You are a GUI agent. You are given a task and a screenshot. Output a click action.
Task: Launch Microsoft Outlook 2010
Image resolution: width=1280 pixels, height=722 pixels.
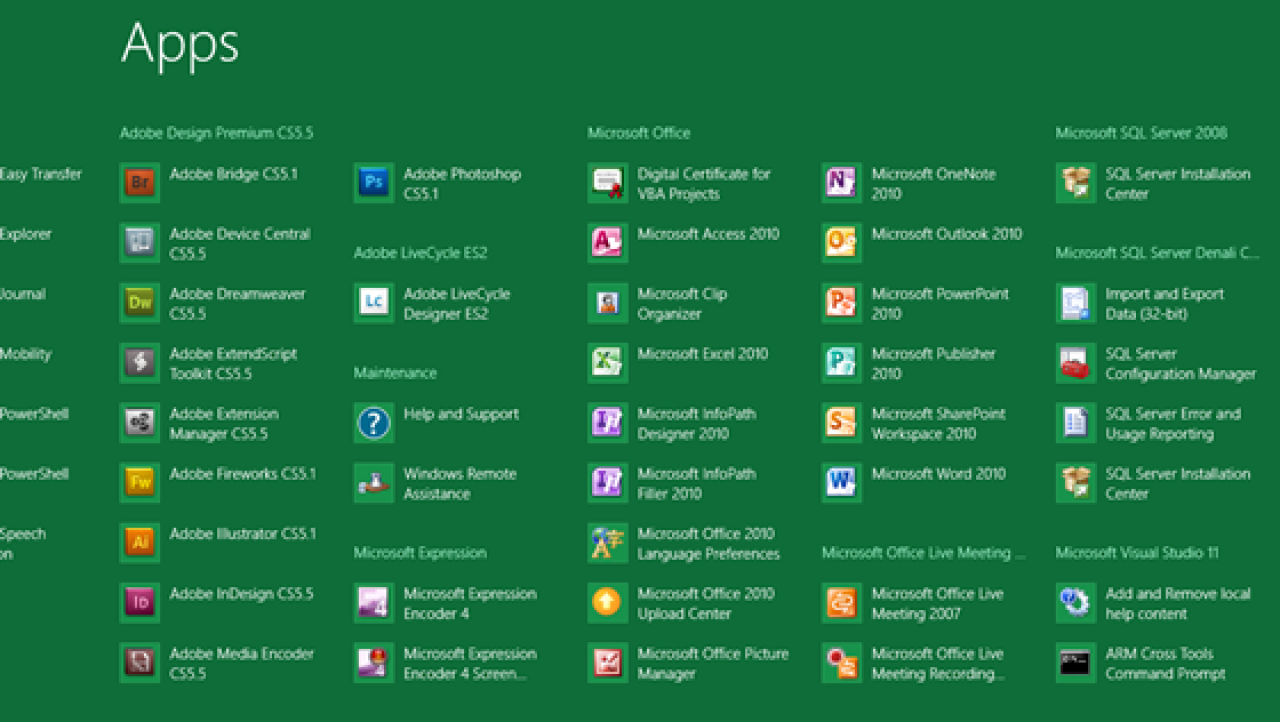(923, 243)
